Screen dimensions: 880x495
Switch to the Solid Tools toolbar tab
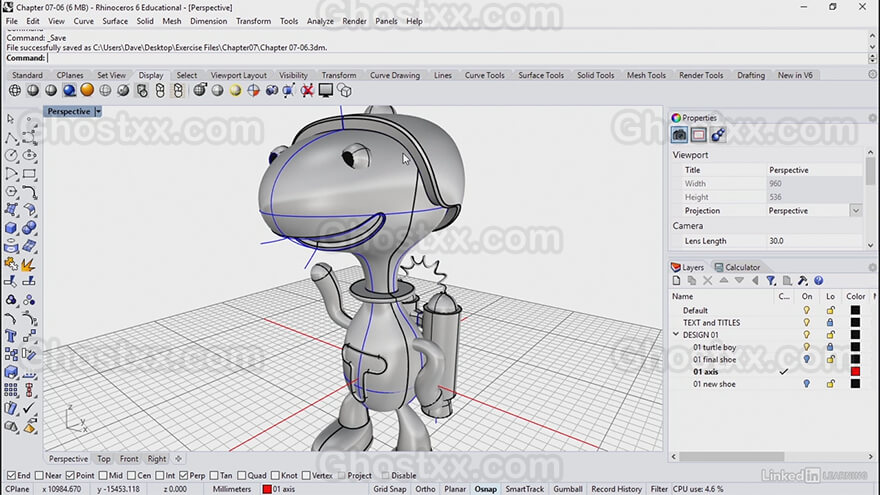click(595, 75)
